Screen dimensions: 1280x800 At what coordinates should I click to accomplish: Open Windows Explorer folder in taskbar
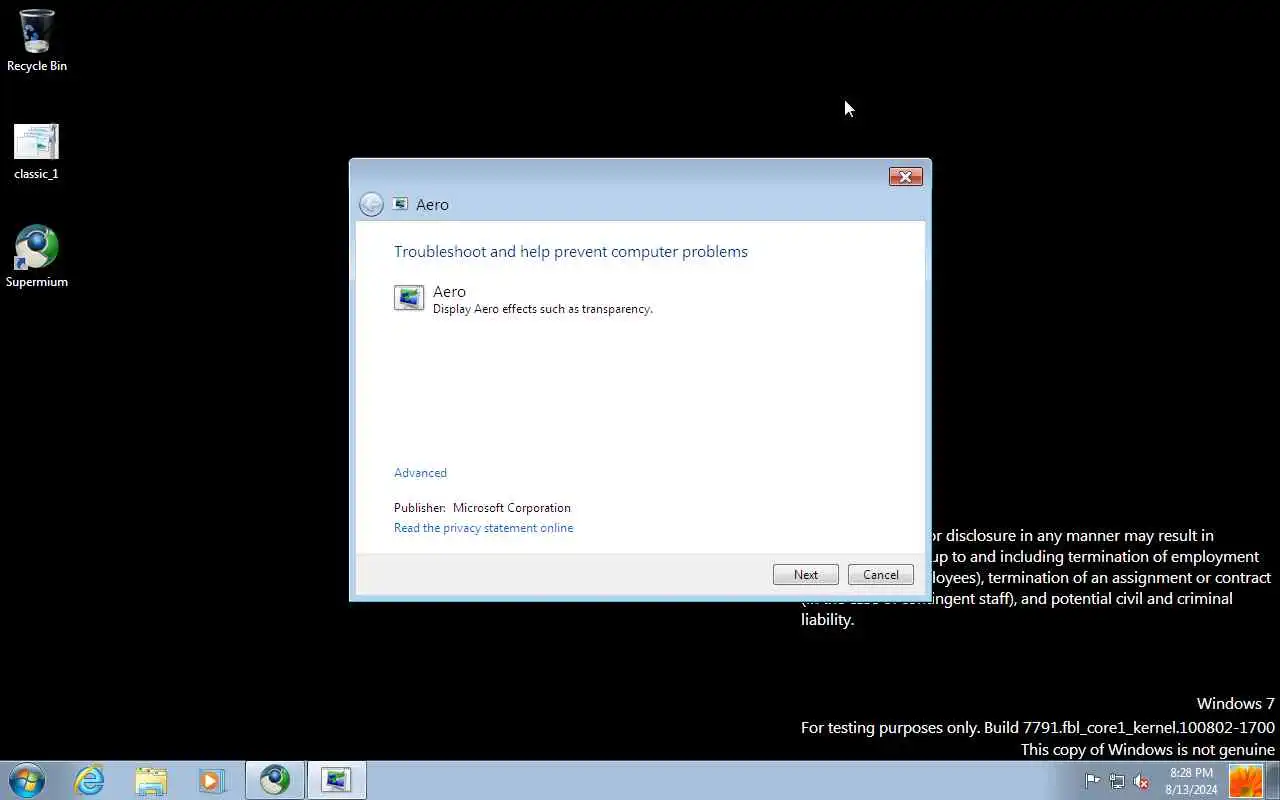pyautogui.click(x=151, y=780)
